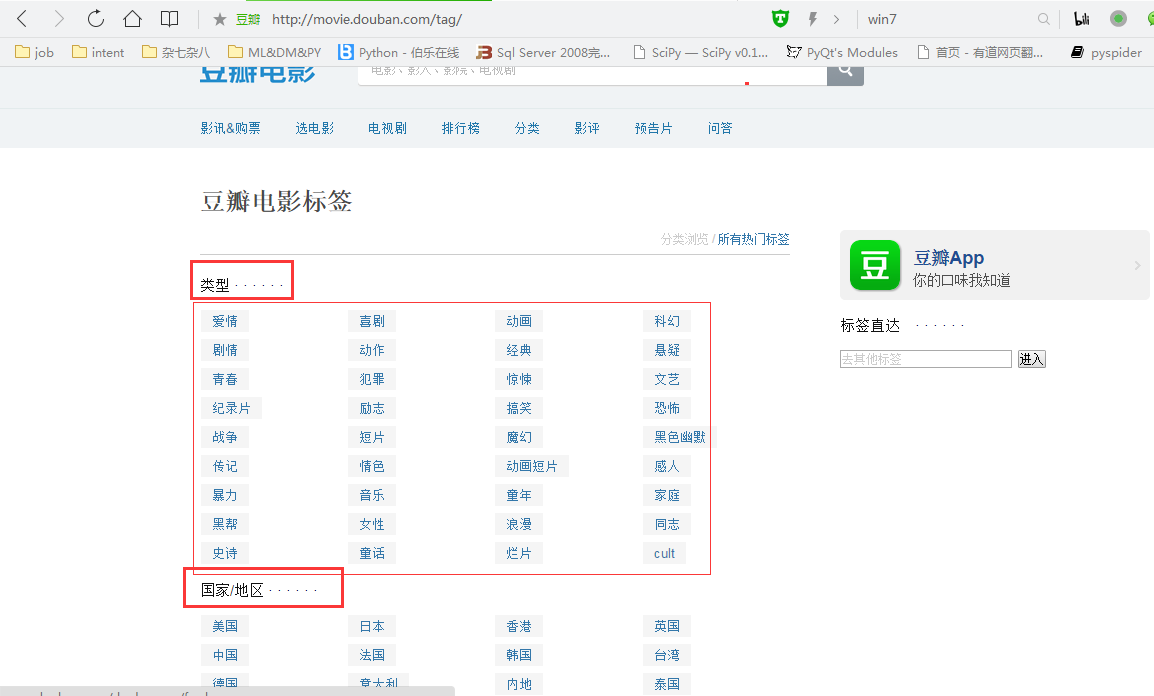This screenshot has height=696, width=1154.
Task: Open the 纪录片 tag
Action: click(231, 408)
